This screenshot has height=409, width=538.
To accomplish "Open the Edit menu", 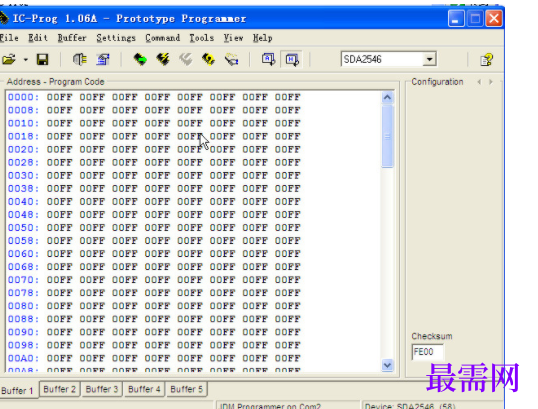I will 38,38.
